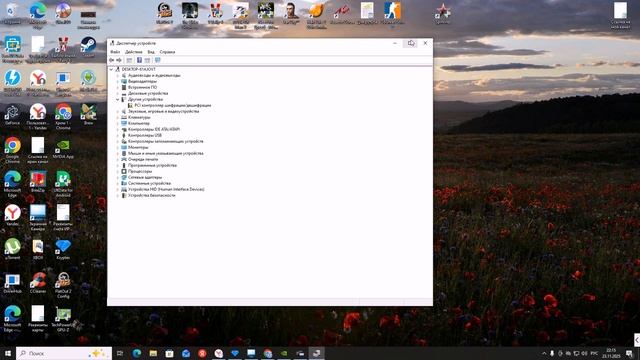Viewport: 640px width, 360px height.
Task: Collapse the DESKTOP computer root node
Action: tap(111, 69)
